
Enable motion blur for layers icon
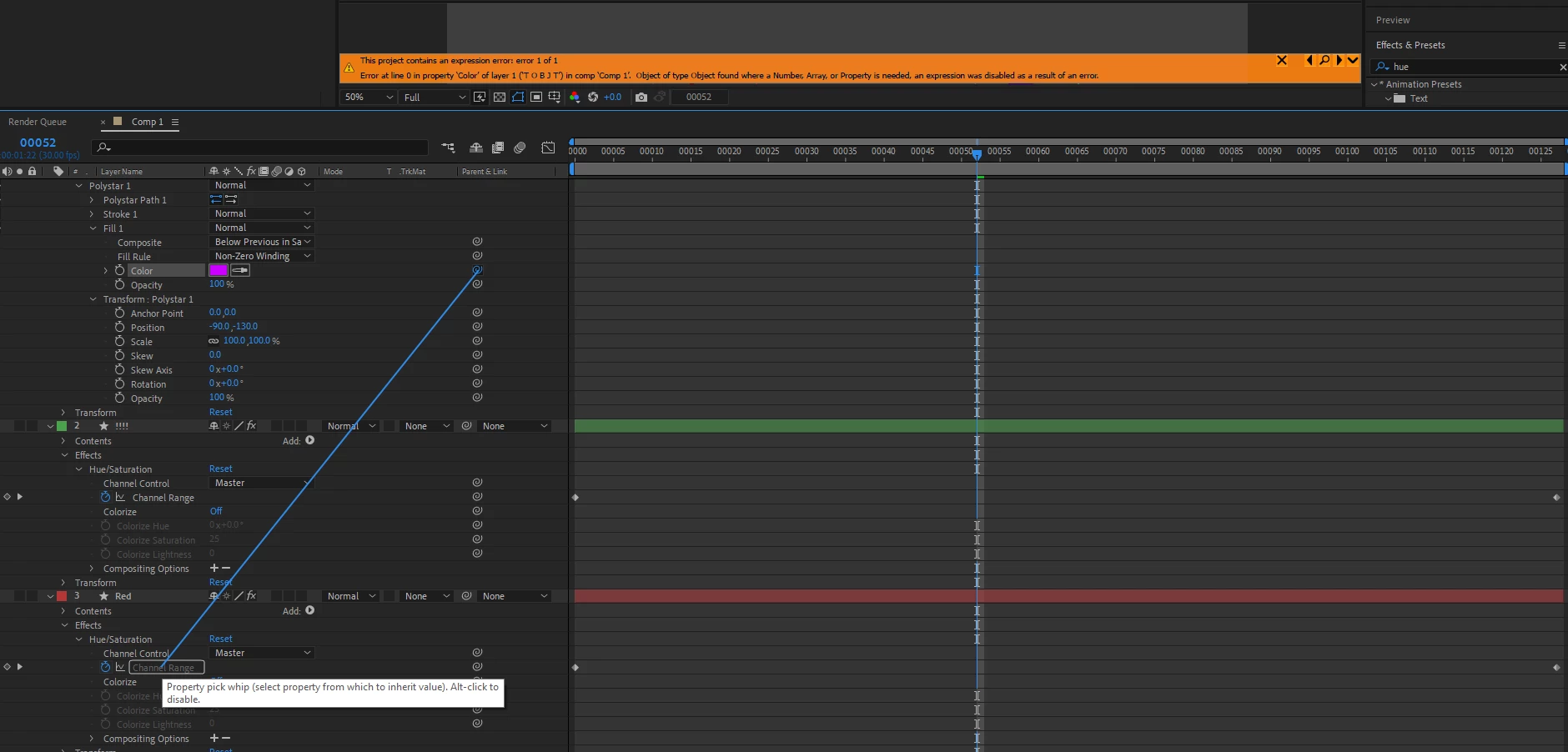520,148
